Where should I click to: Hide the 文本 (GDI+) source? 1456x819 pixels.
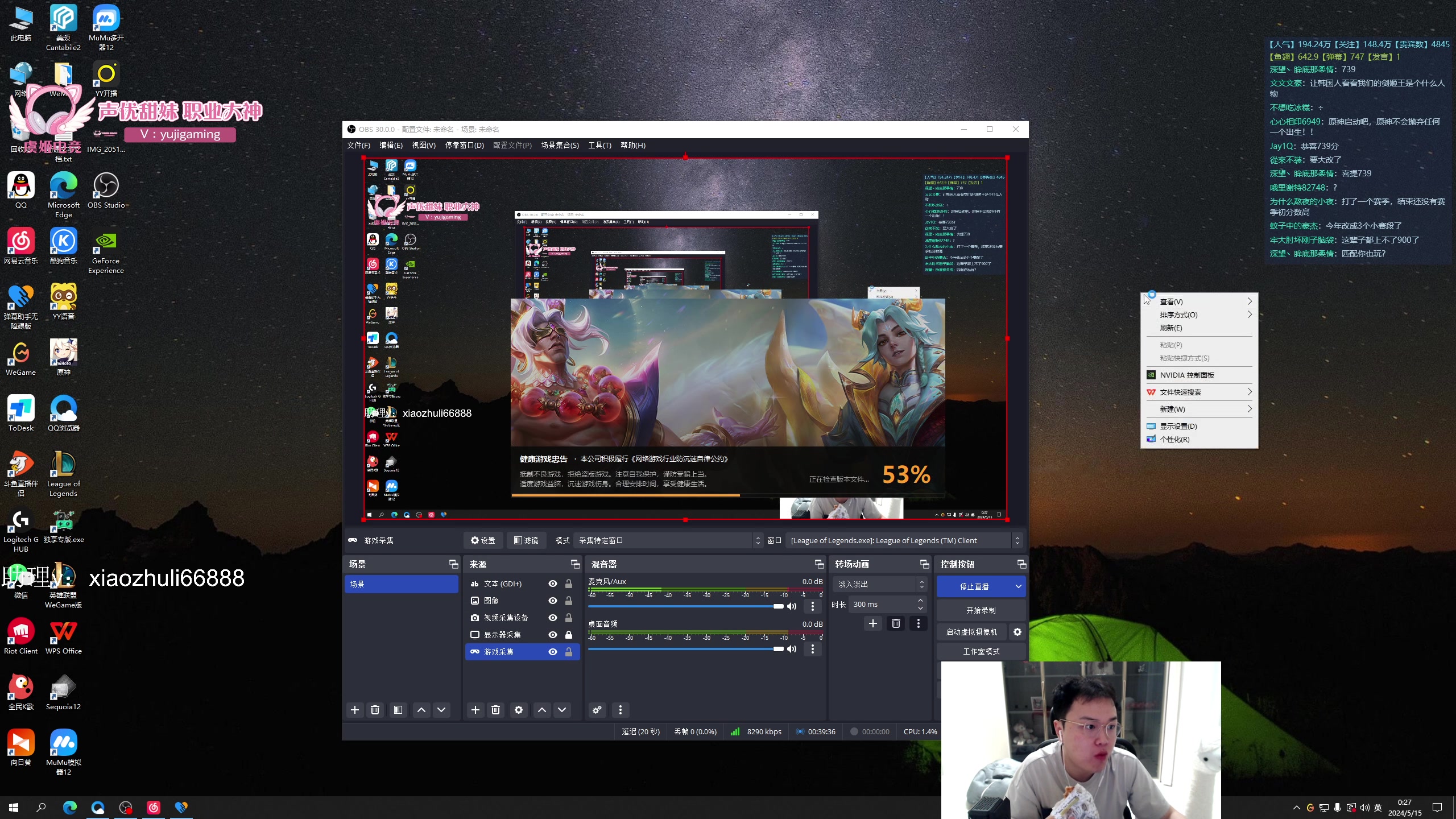click(552, 584)
